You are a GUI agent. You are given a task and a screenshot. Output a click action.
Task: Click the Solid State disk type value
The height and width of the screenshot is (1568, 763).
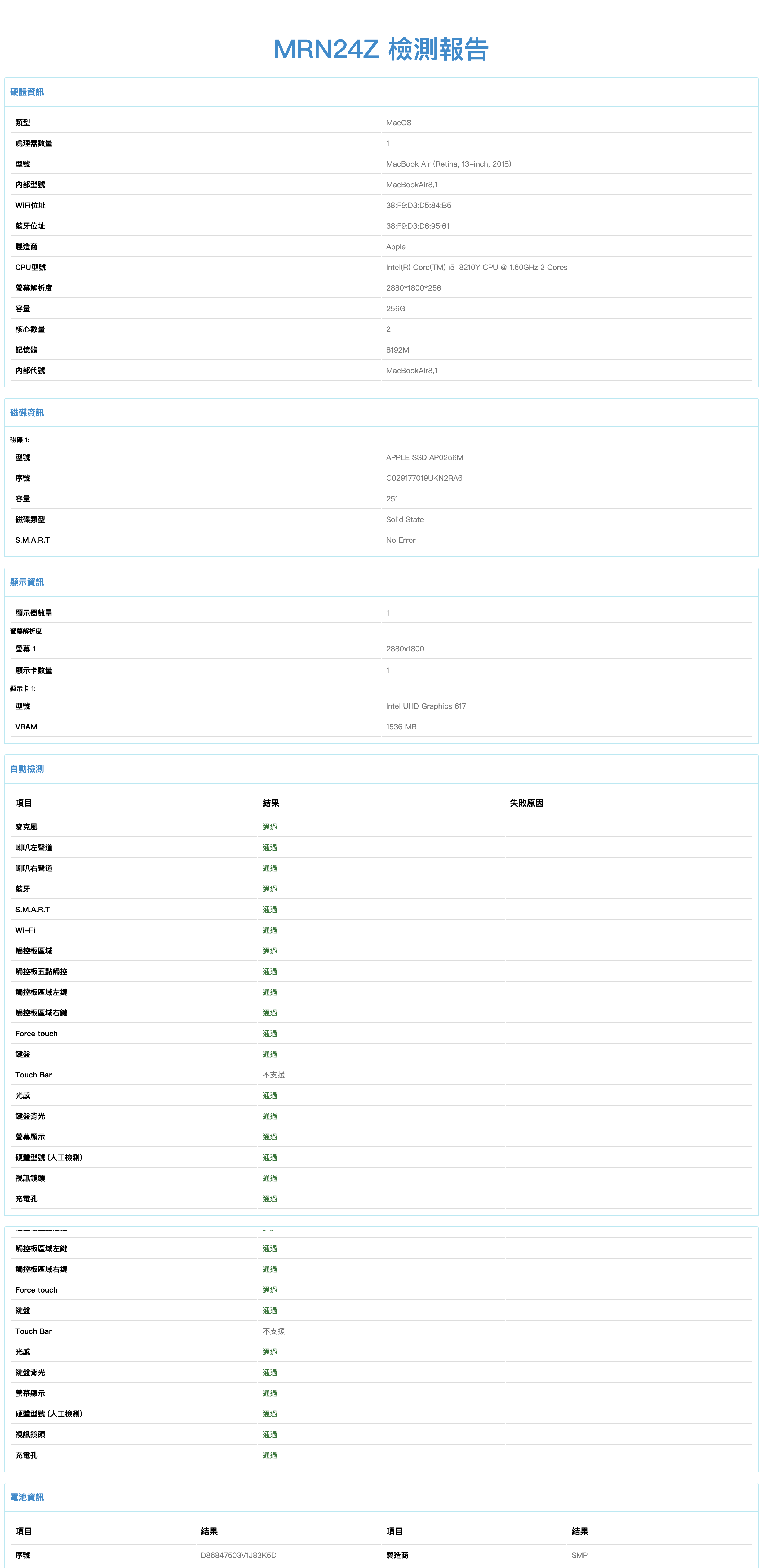[405, 520]
